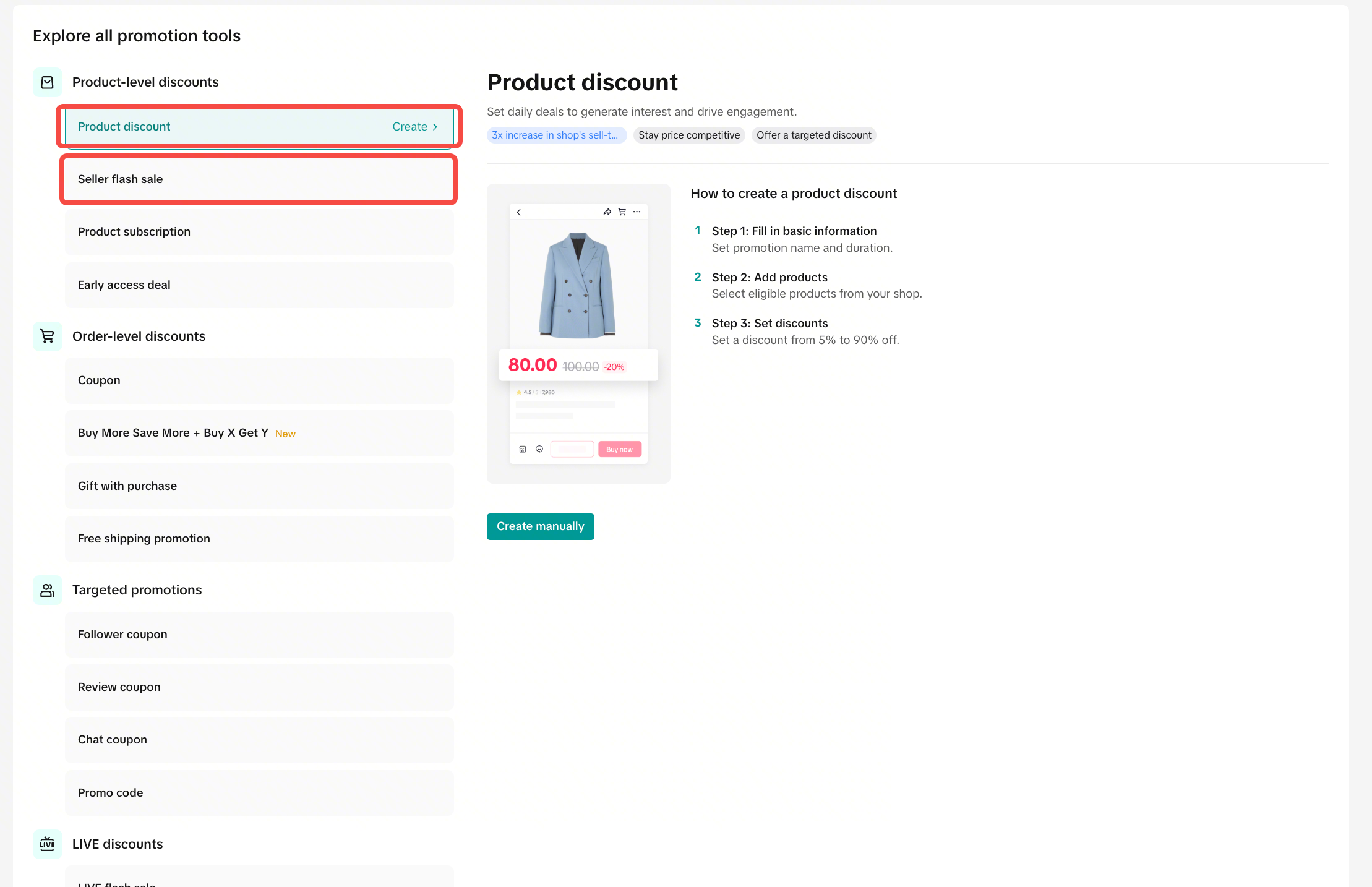Click the LIVE discounts icon
The width and height of the screenshot is (1372, 887).
(x=47, y=844)
